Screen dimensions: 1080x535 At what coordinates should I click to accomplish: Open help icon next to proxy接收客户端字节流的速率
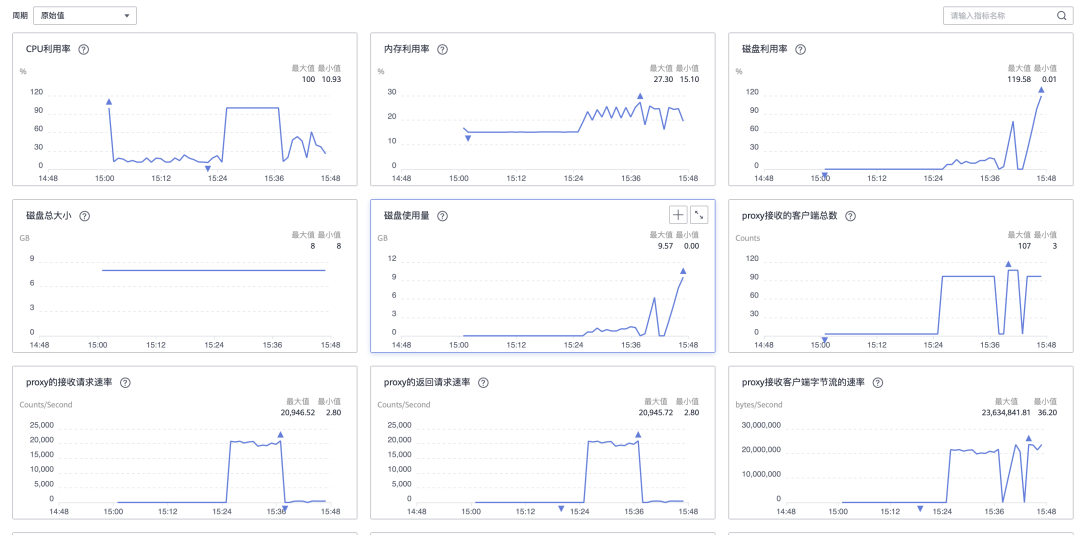(x=878, y=383)
